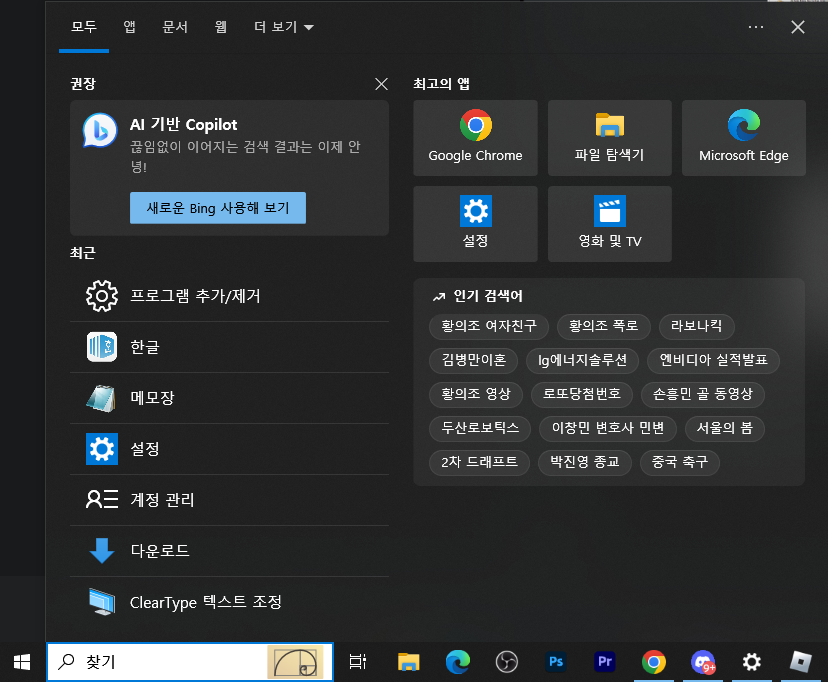Image resolution: width=828 pixels, height=682 pixels.
Task: Search trending term 라보나킥
Action: (697, 326)
